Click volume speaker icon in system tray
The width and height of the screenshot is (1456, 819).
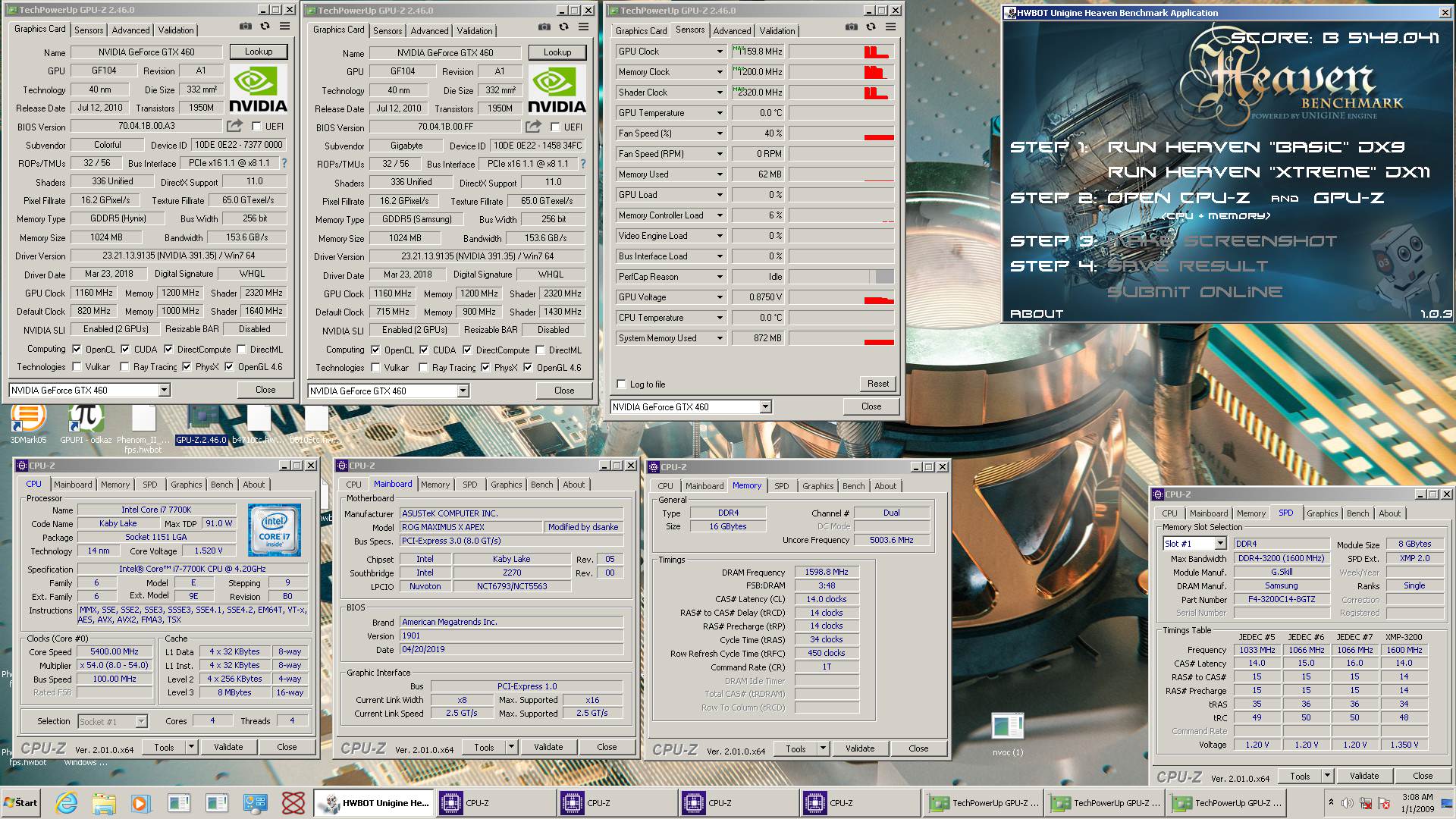coord(1347,803)
